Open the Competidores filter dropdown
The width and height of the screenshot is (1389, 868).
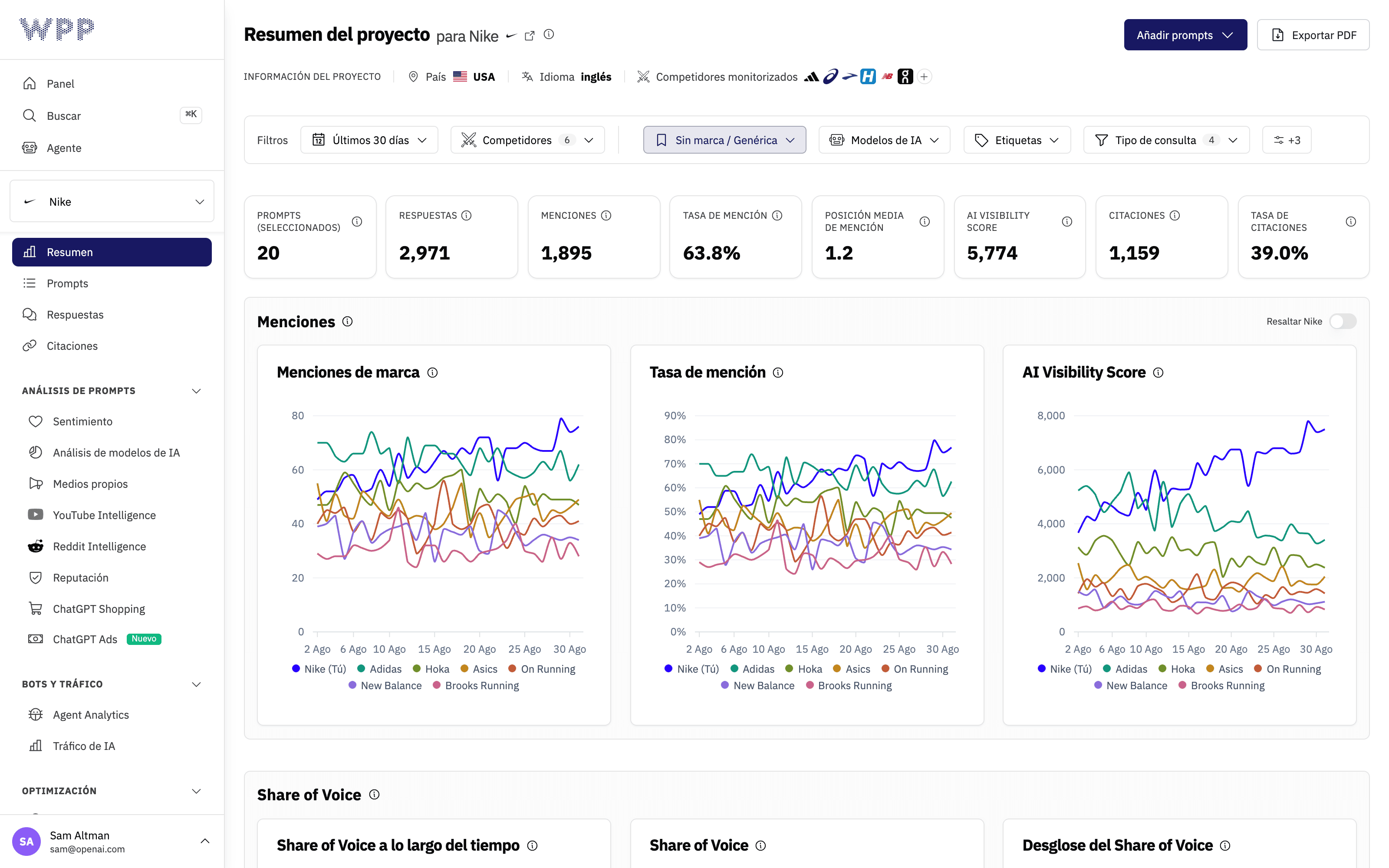click(527, 140)
